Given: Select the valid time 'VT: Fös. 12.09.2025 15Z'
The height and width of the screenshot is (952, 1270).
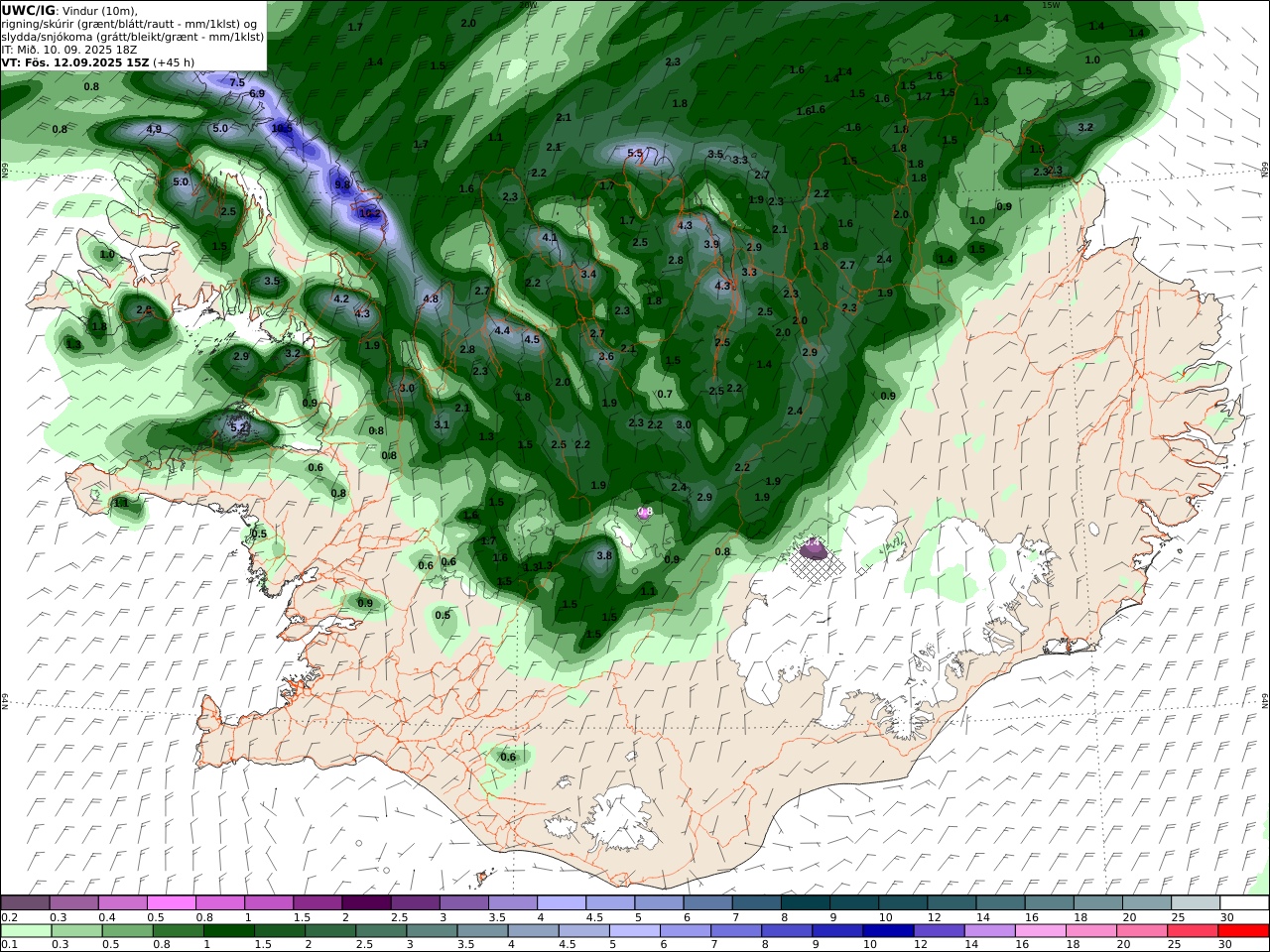Looking at the screenshot, I should click(x=75, y=61).
